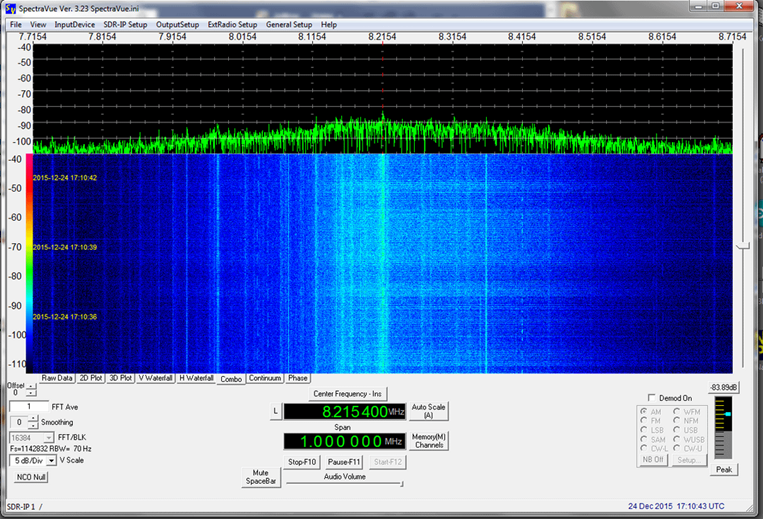
Task: Open the SDR-IP Setup menu
Action: (125, 24)
